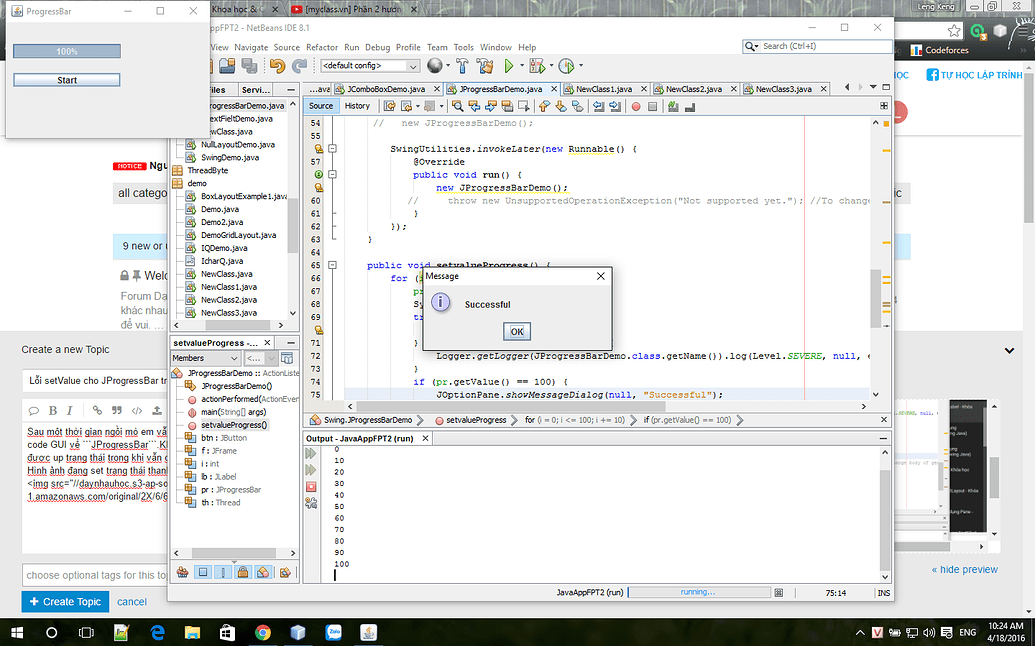
Task: Click the Profile Project icon
Action: (566, 66)
